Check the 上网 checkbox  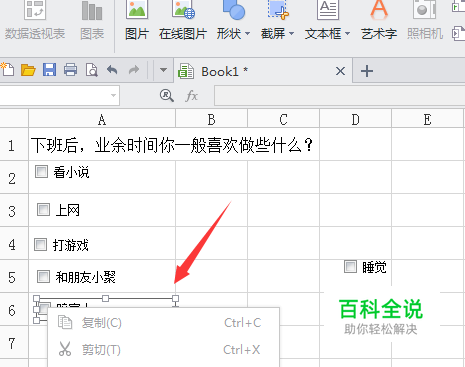tap(43, 210)
